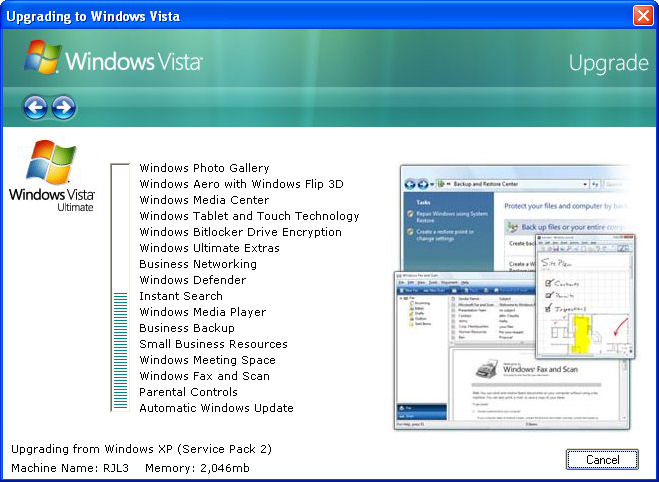
Task: Select 'Windows Media Center' entry
Action: [x=204, y=200]
